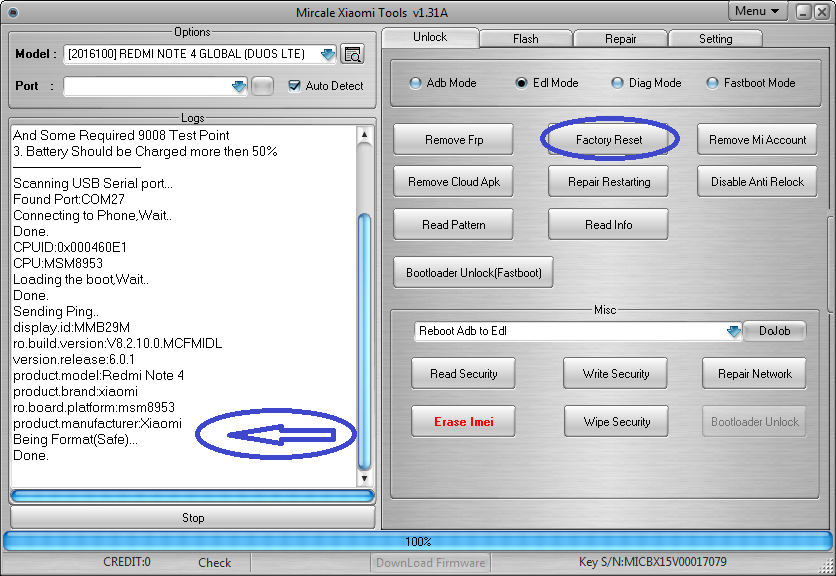The image size is (836, 576).
Task: Click the 'product.model:Redmi Note 4' log line
Action: tap(98, 375)
